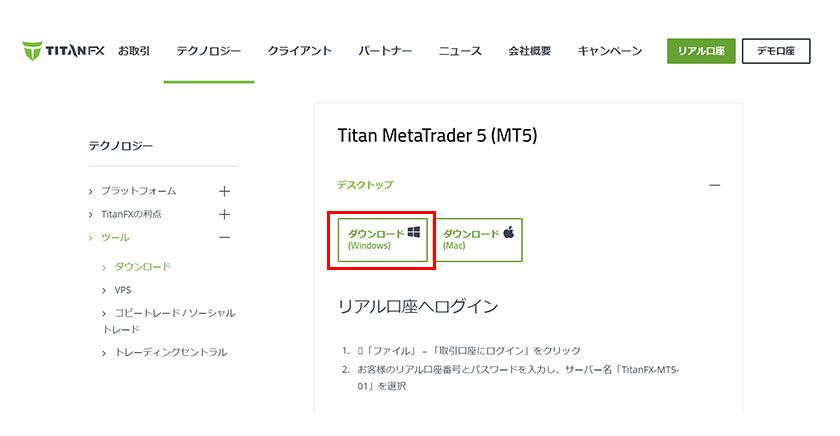Click the TitanFX logo
This screenshot has width=840, height=436.
(x=63, y=51)
